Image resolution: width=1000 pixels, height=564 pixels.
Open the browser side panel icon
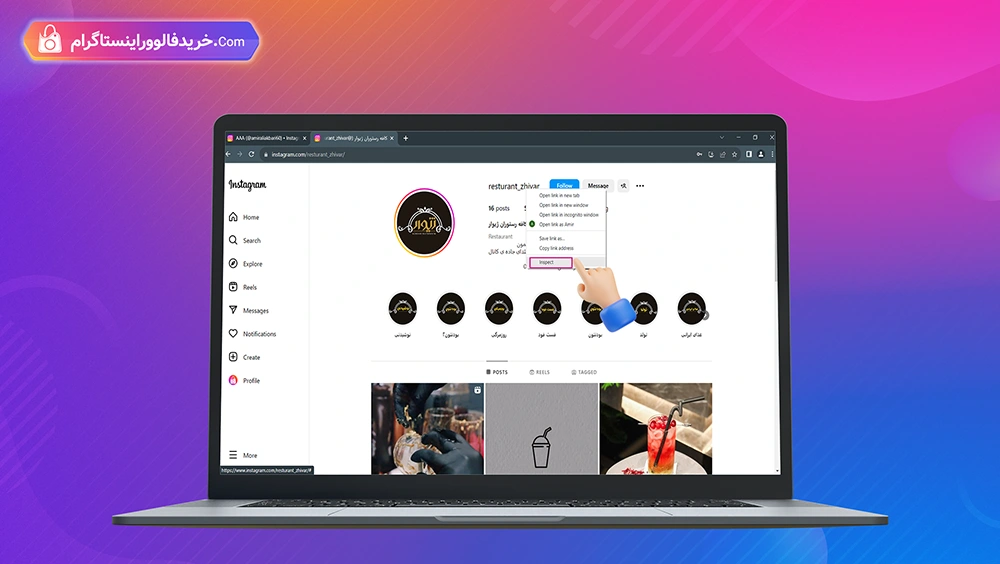[749, 154]
